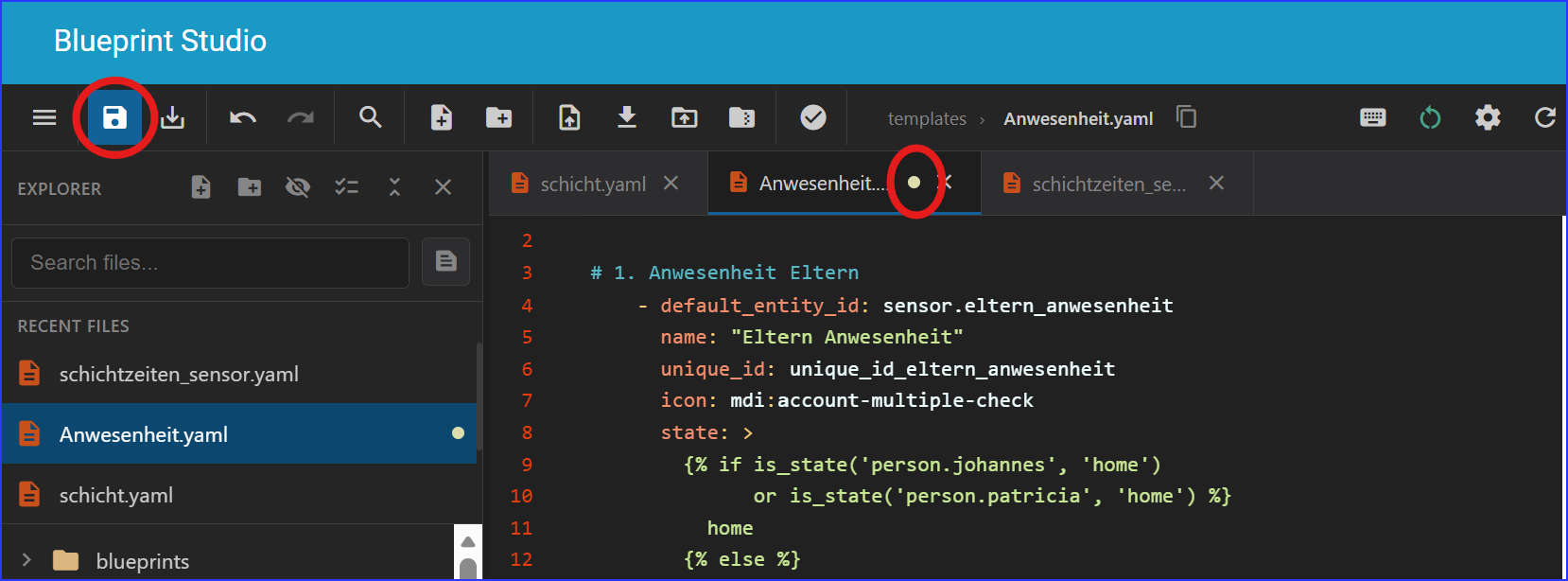Click the line "name: "Eltern Anwesenheit""
The image size is (1568, 581).
coord(811,337)
